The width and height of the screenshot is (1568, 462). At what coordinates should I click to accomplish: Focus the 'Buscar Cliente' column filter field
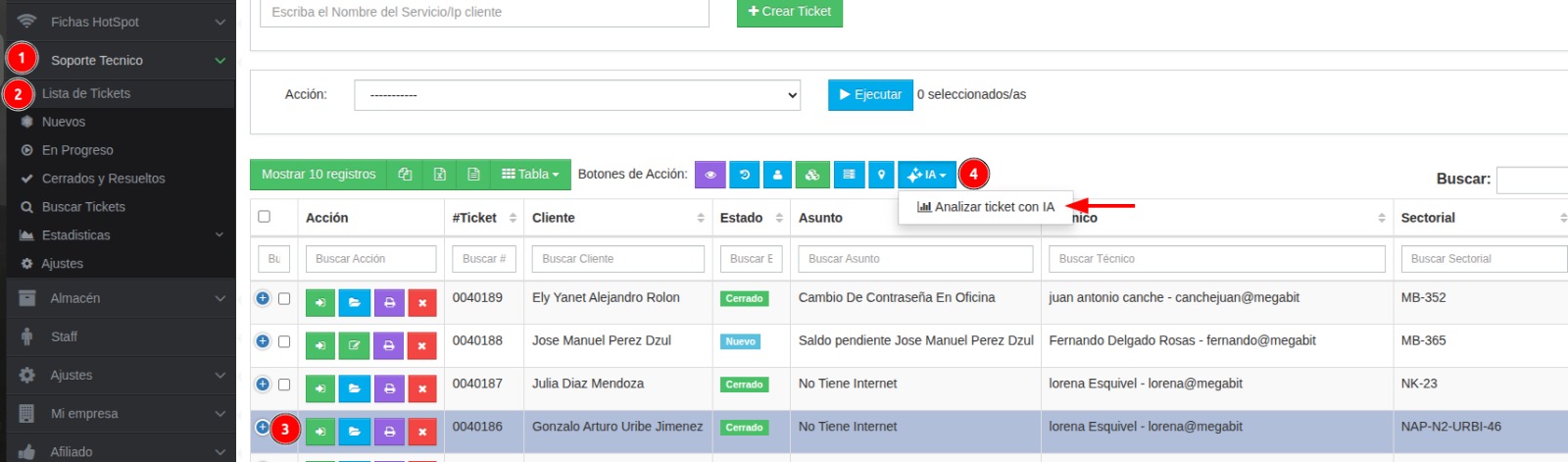click(x=617, y=259)
